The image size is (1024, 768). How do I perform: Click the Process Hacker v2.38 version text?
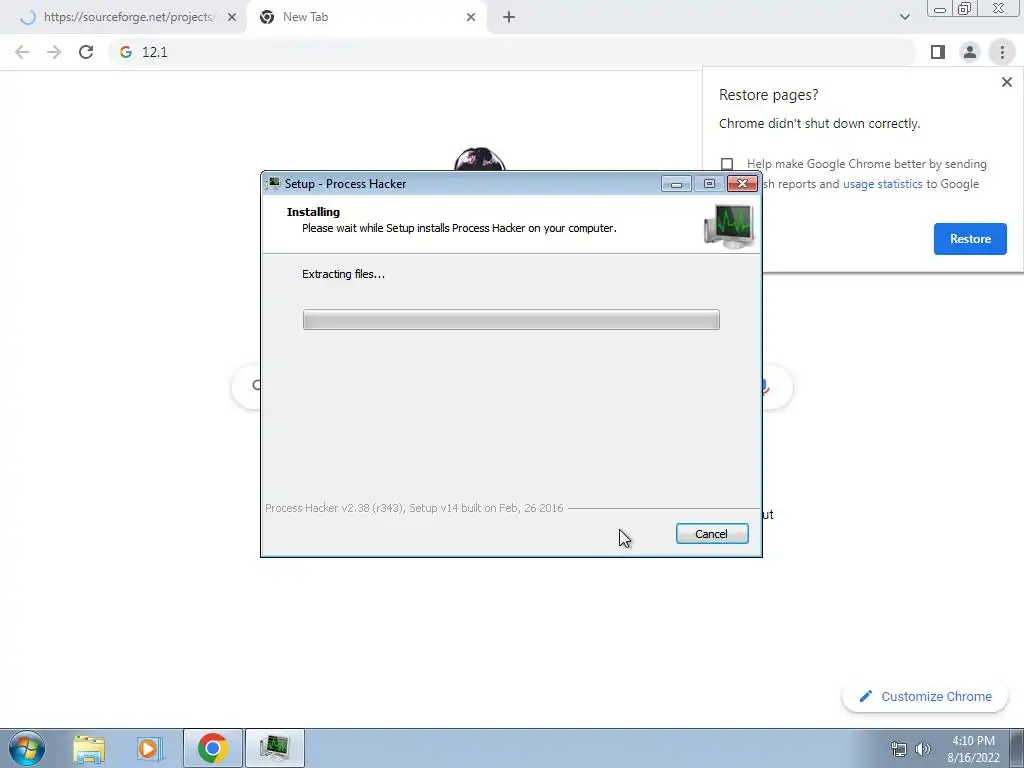(414, 508)
